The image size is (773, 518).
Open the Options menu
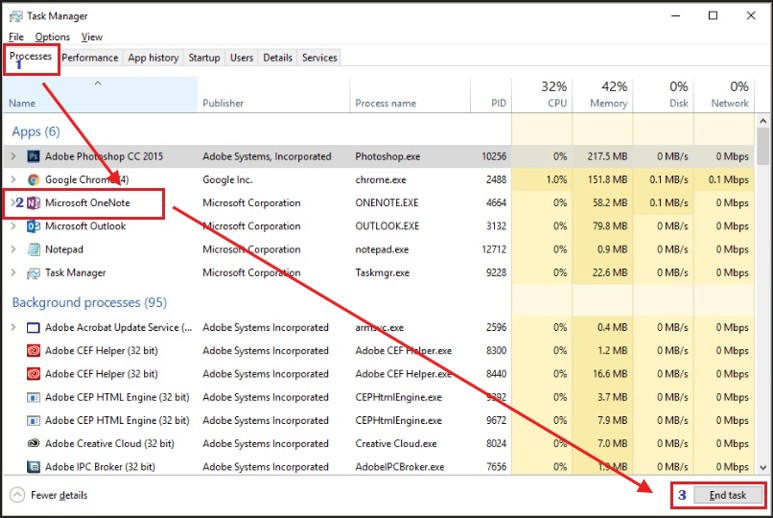pos(52,37)
